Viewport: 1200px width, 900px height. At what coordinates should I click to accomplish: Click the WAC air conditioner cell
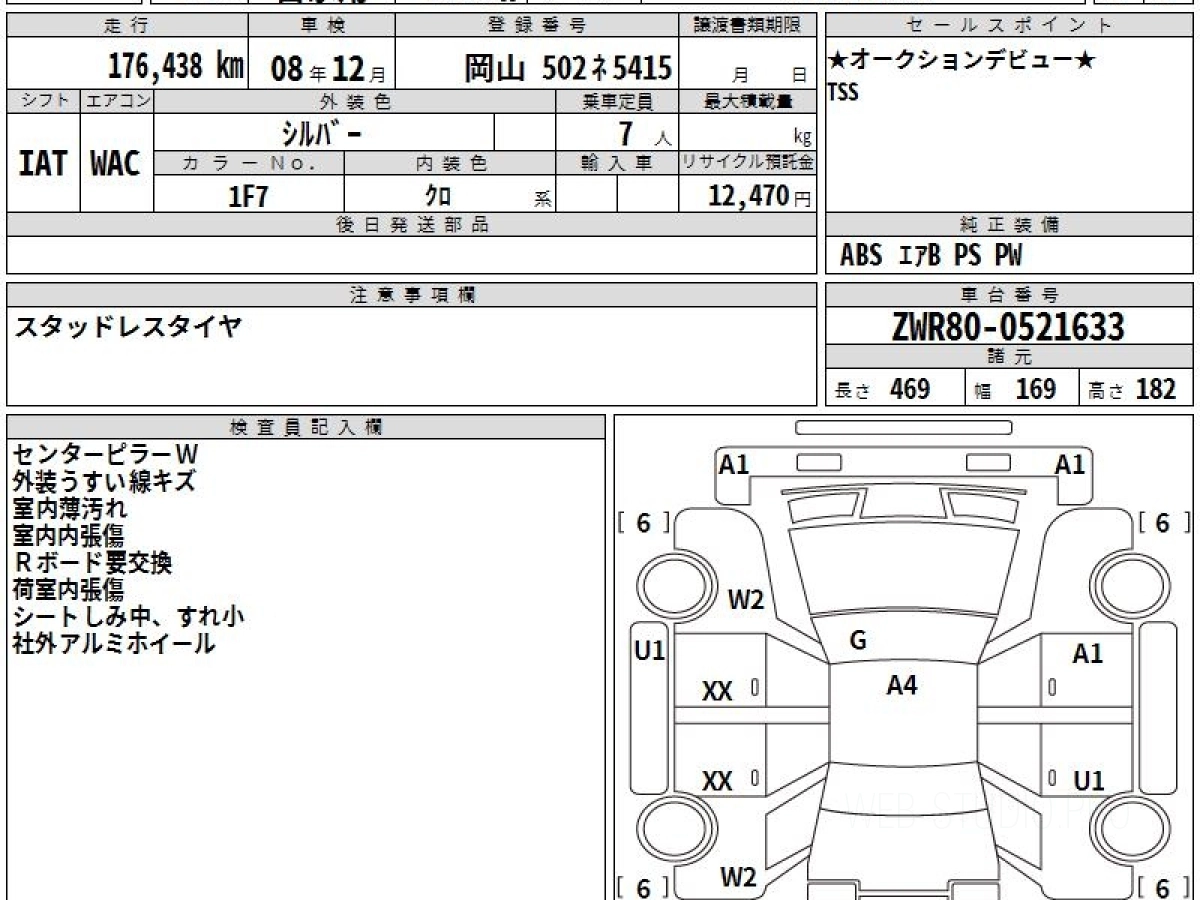pos(116,164)
